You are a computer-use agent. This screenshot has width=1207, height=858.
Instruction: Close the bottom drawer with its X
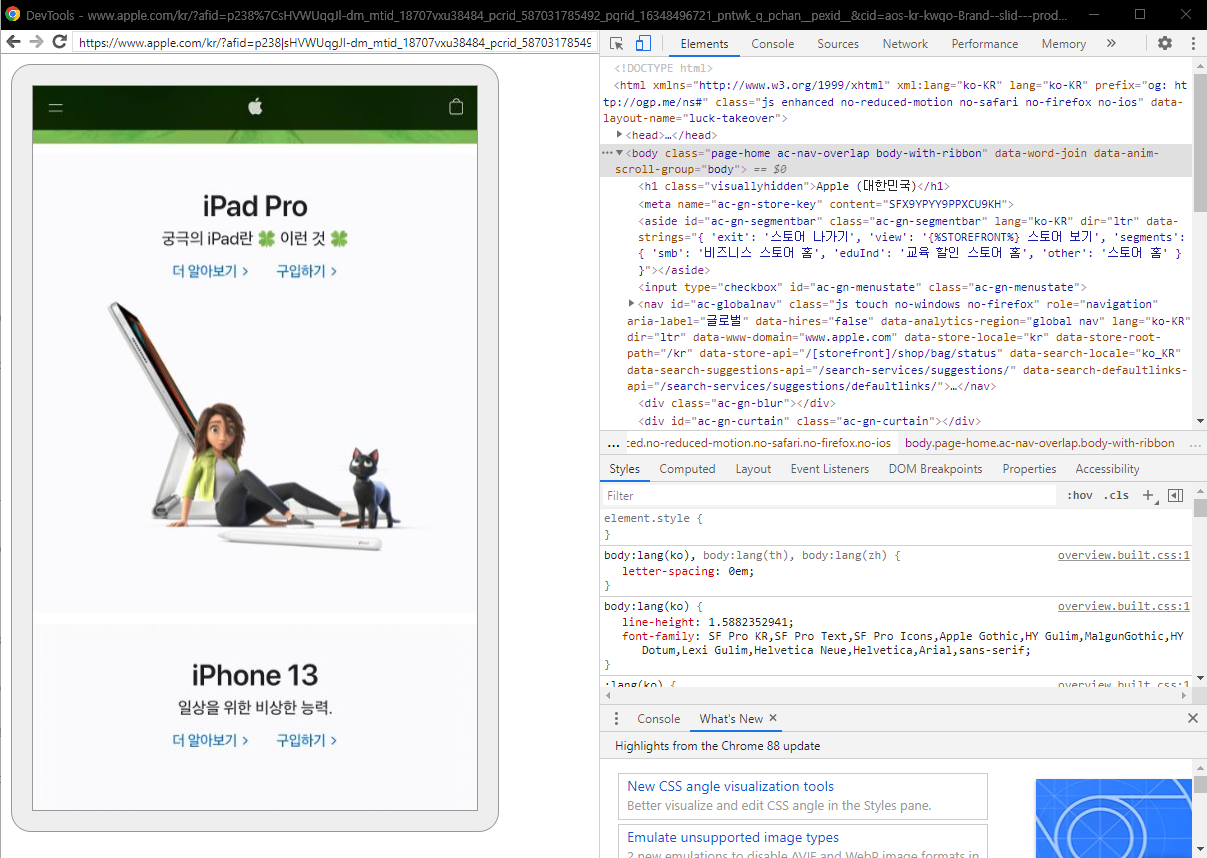[1192, 718]
